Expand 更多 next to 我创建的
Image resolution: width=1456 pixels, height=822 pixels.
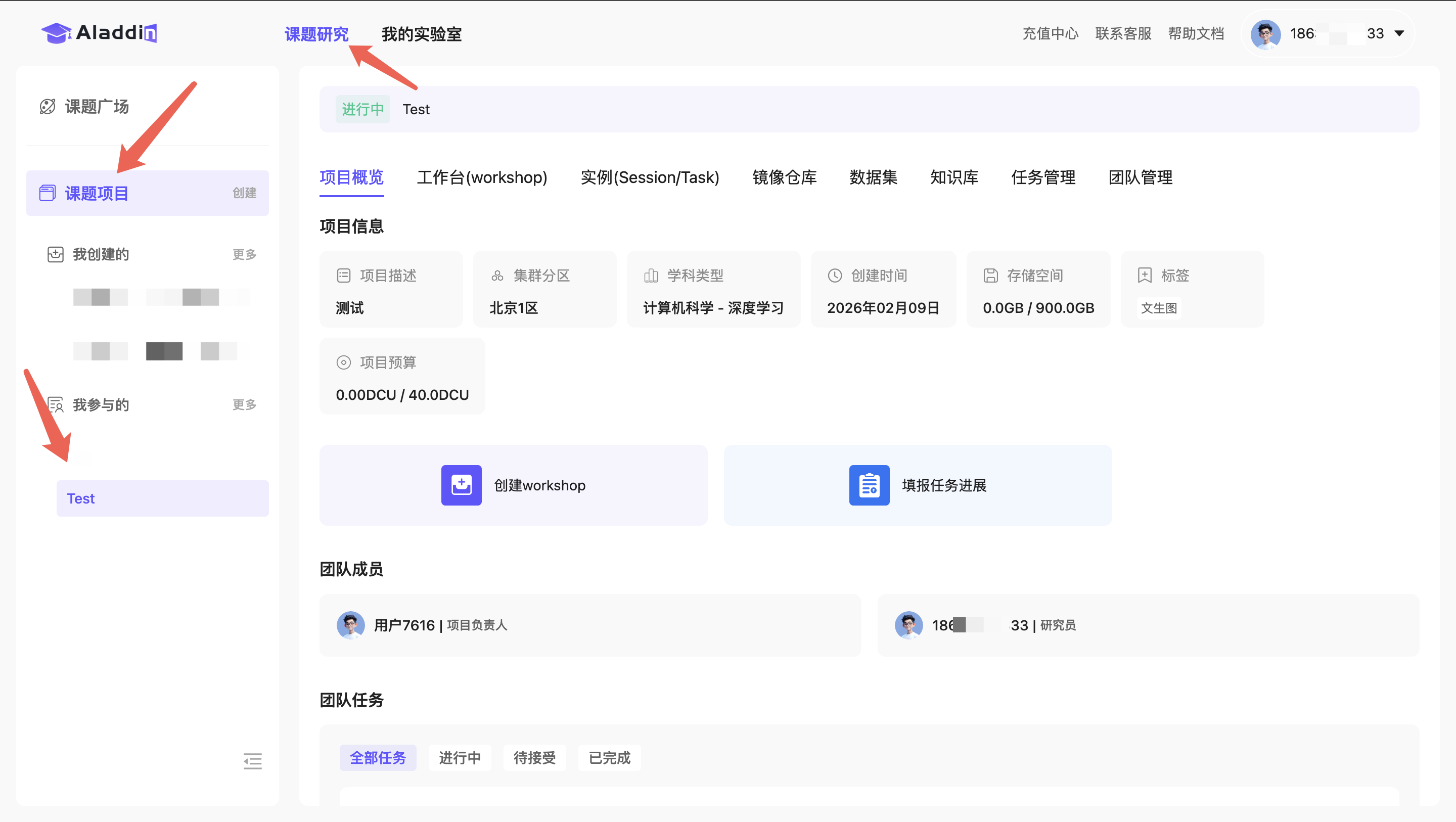pos(244,254)
